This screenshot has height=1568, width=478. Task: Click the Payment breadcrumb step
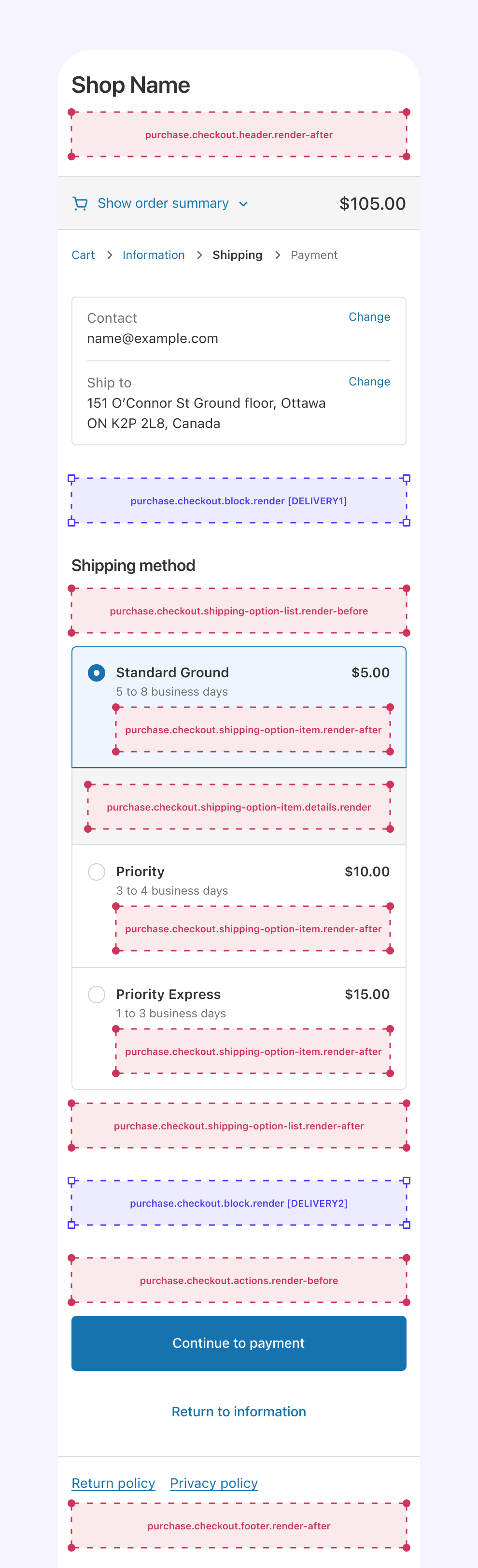313,255
